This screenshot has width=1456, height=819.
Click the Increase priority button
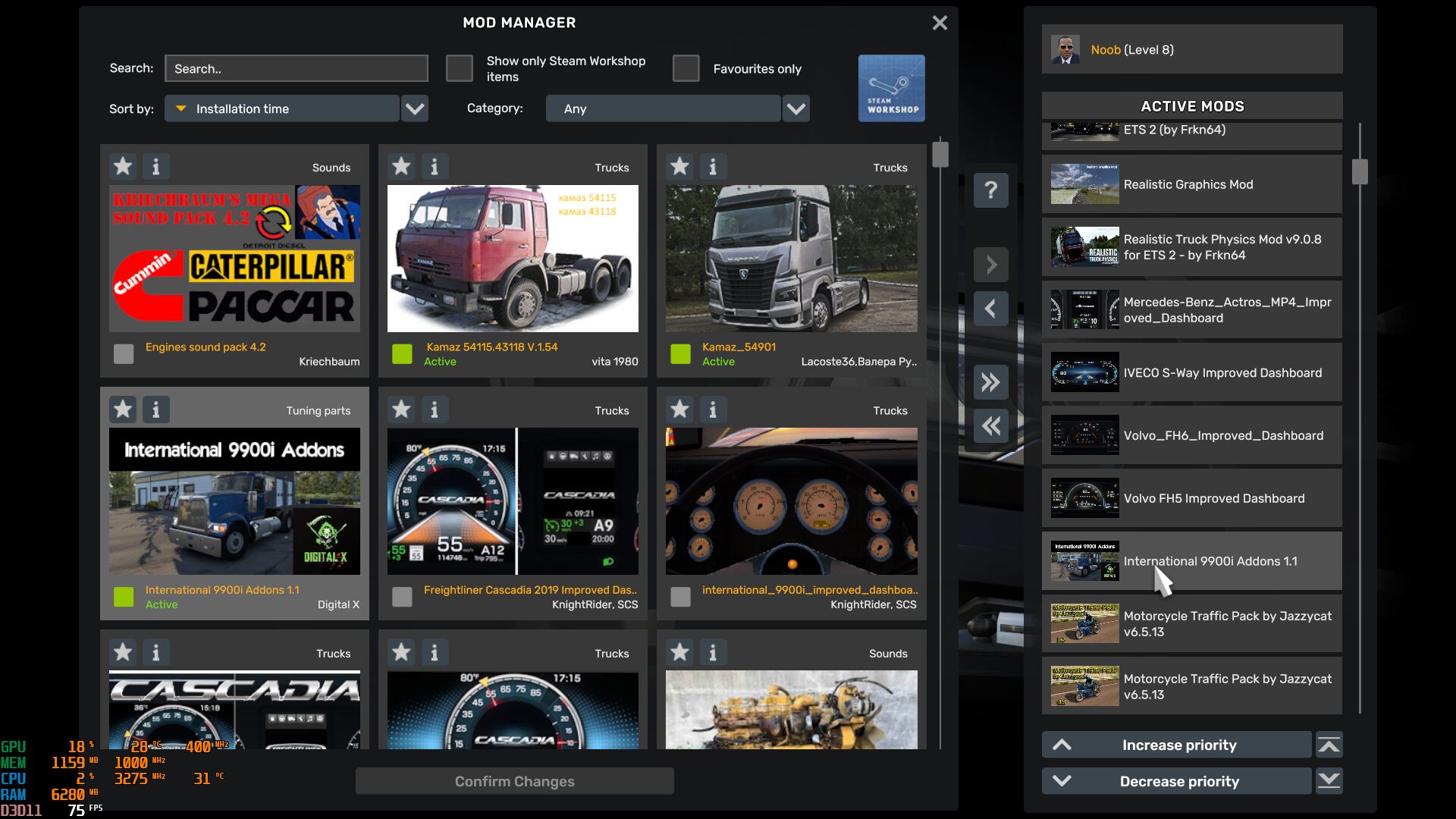1177,745
